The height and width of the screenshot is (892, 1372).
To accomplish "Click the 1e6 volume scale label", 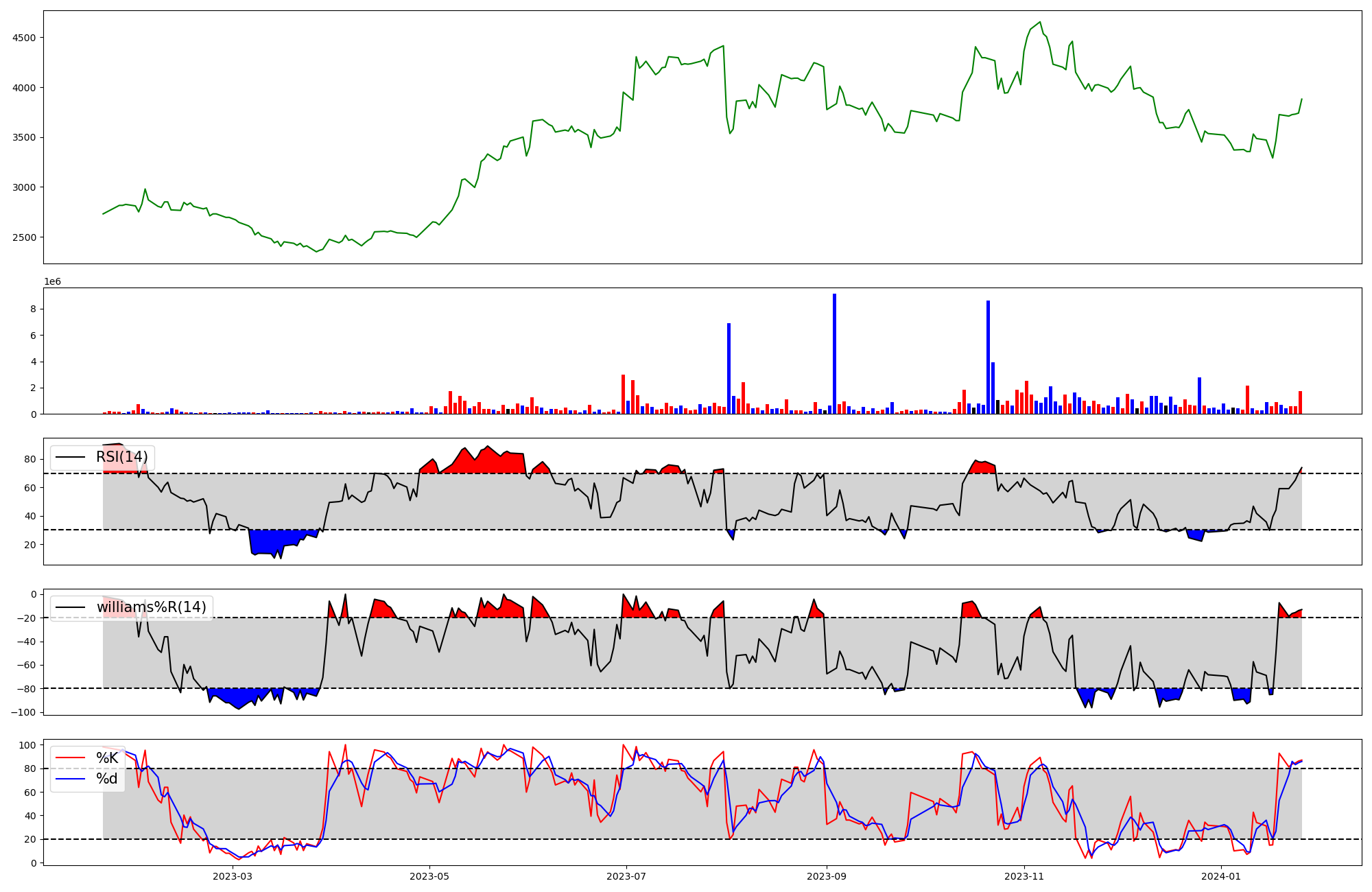I will pyautogui.click(x=52, y=282).
